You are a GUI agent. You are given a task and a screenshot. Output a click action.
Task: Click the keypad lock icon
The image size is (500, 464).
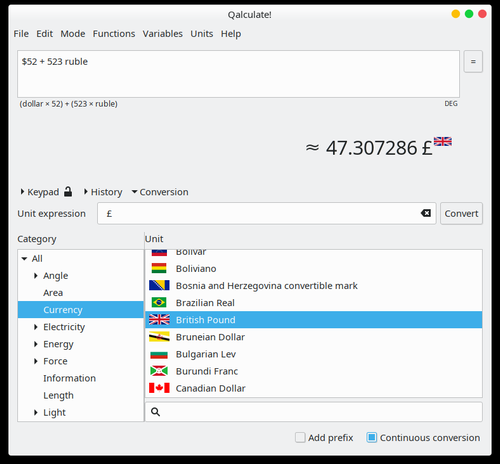coord(68,192)
